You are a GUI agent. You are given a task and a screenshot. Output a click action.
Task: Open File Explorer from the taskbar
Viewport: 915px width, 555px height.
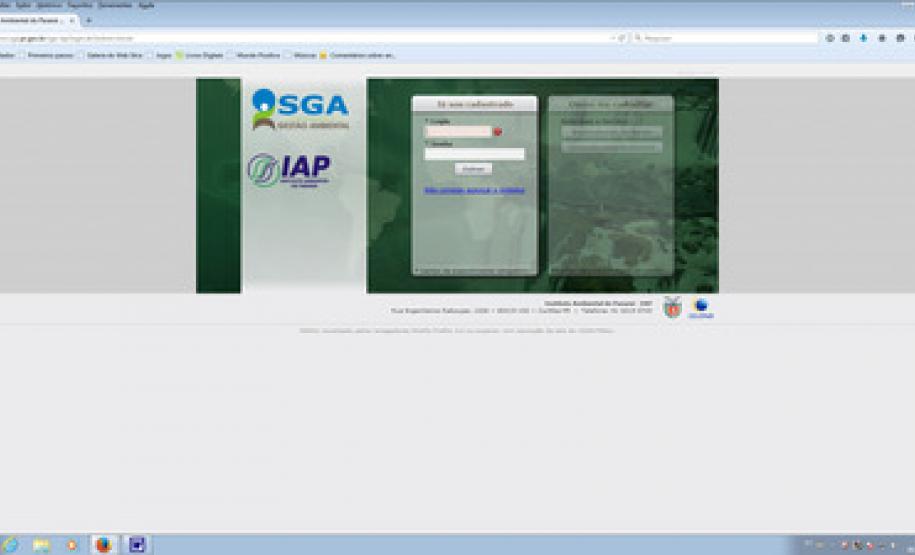click(41, 545)
